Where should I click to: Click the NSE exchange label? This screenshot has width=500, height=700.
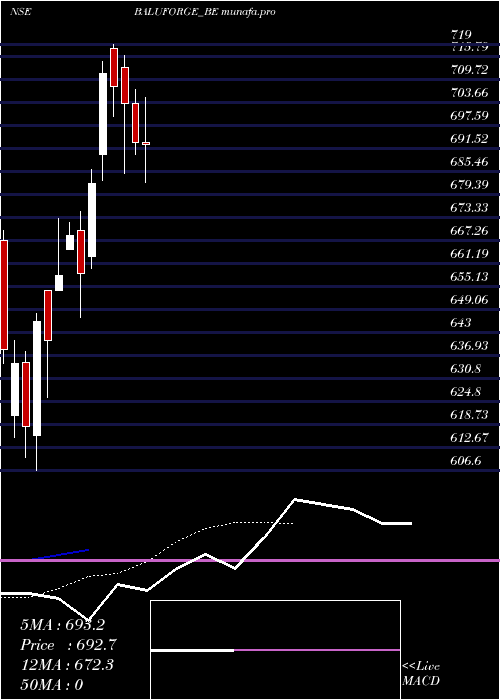[x=20, y=12]
